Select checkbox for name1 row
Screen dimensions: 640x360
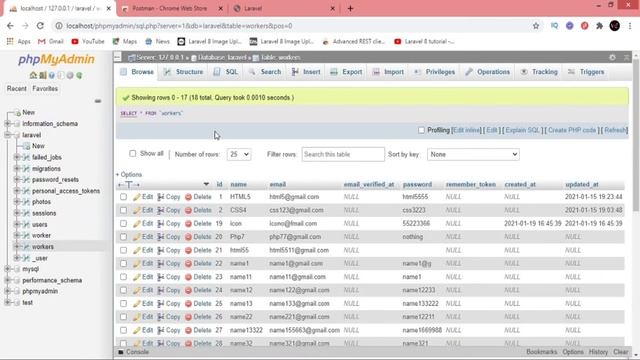(123, 264)
